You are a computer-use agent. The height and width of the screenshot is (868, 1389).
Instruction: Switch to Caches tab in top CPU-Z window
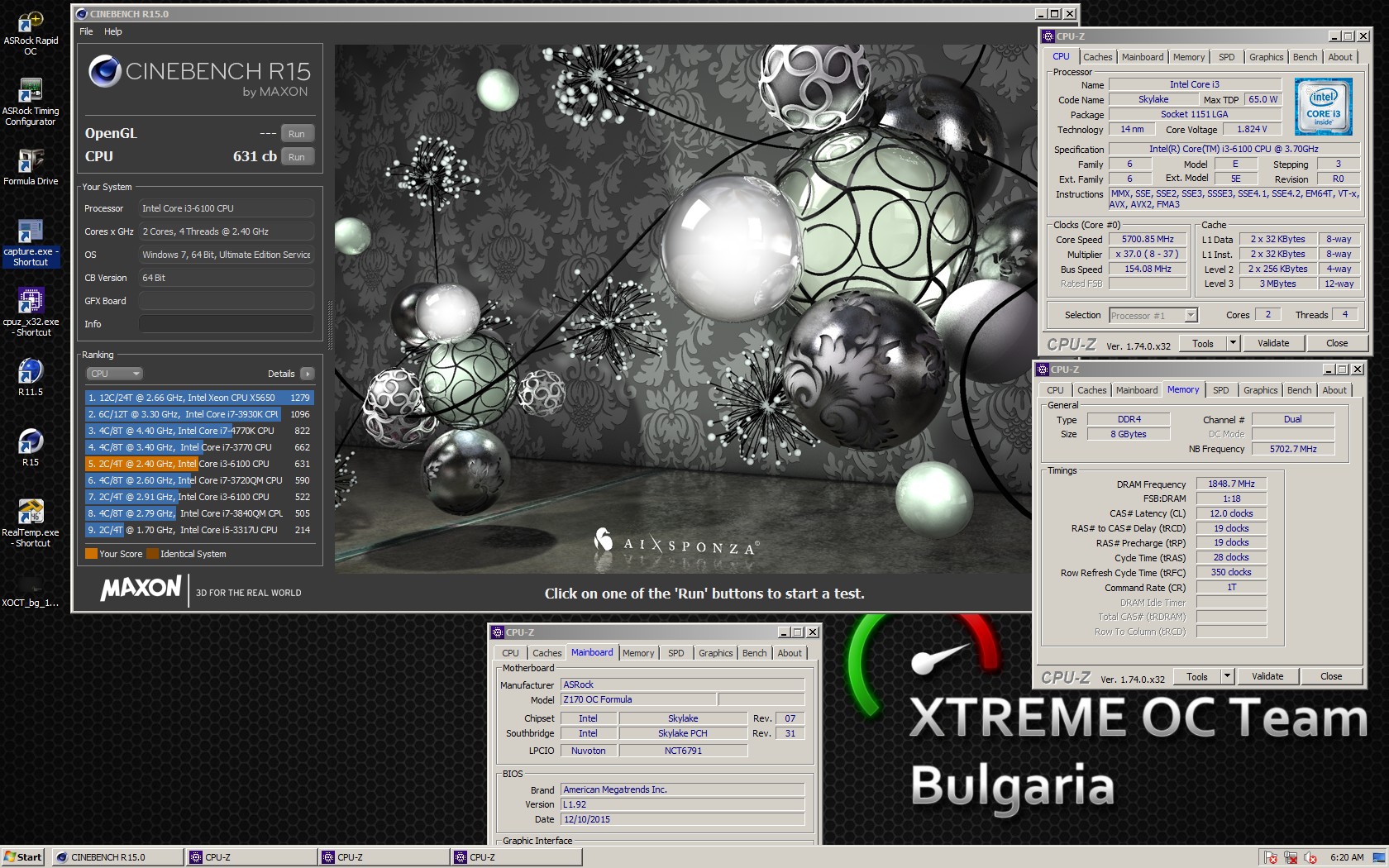pyautogui.click(x=1098, y=57)
